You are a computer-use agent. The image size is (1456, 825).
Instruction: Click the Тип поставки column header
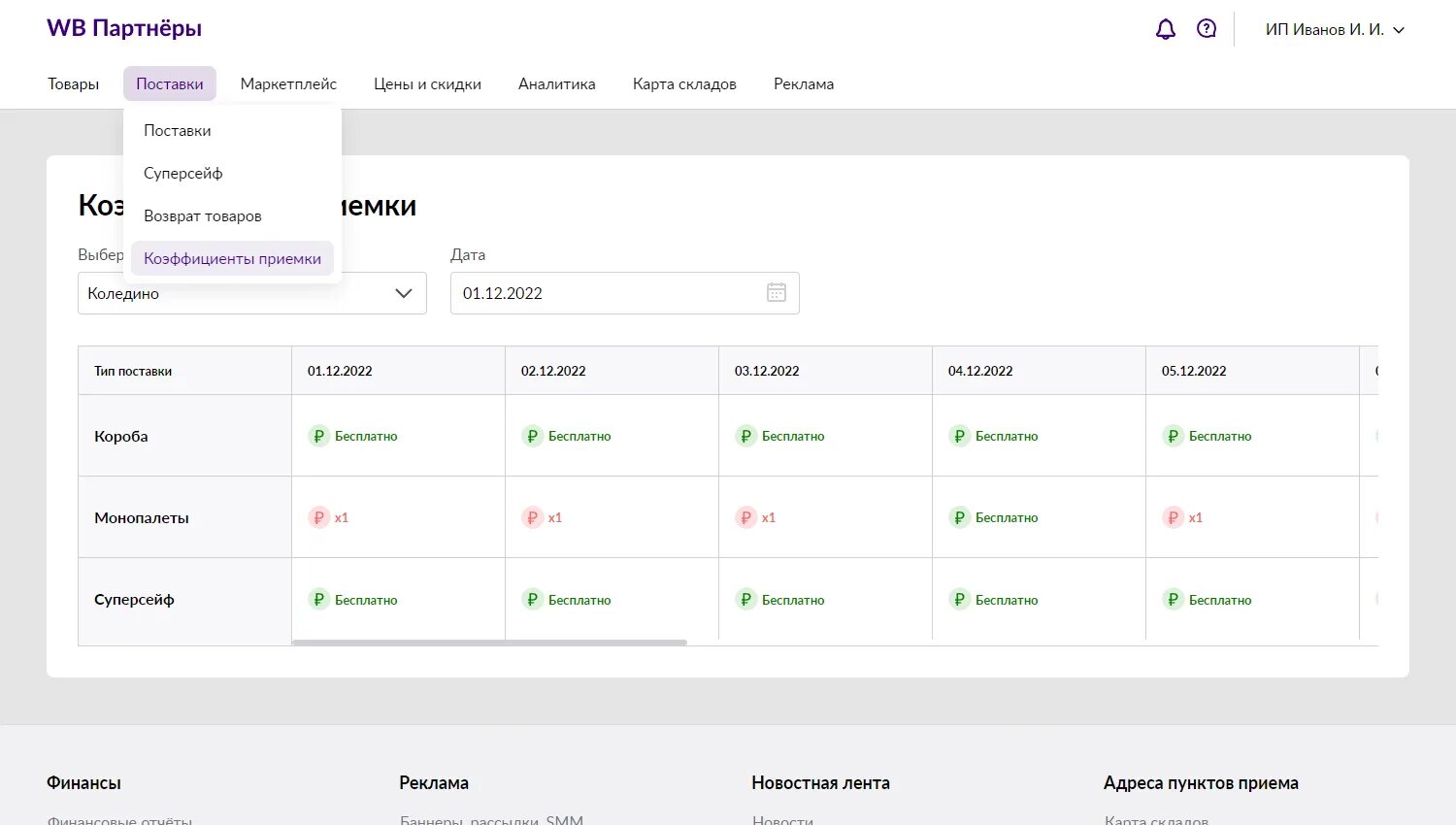coord(184,371)
